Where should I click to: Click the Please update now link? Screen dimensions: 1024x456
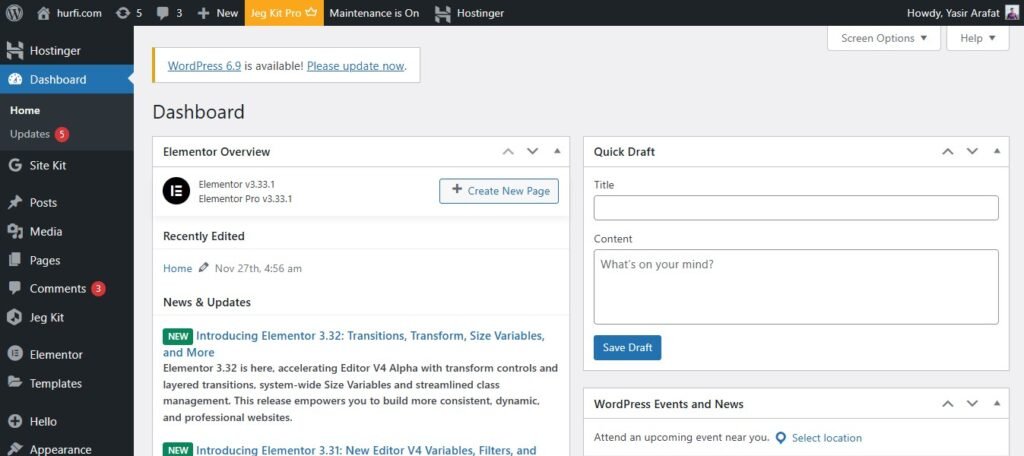click(x=355, y=66)
